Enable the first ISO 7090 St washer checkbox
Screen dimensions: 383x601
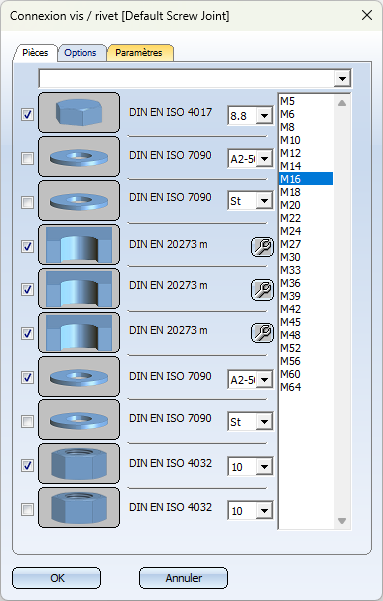tap(27, 202)
